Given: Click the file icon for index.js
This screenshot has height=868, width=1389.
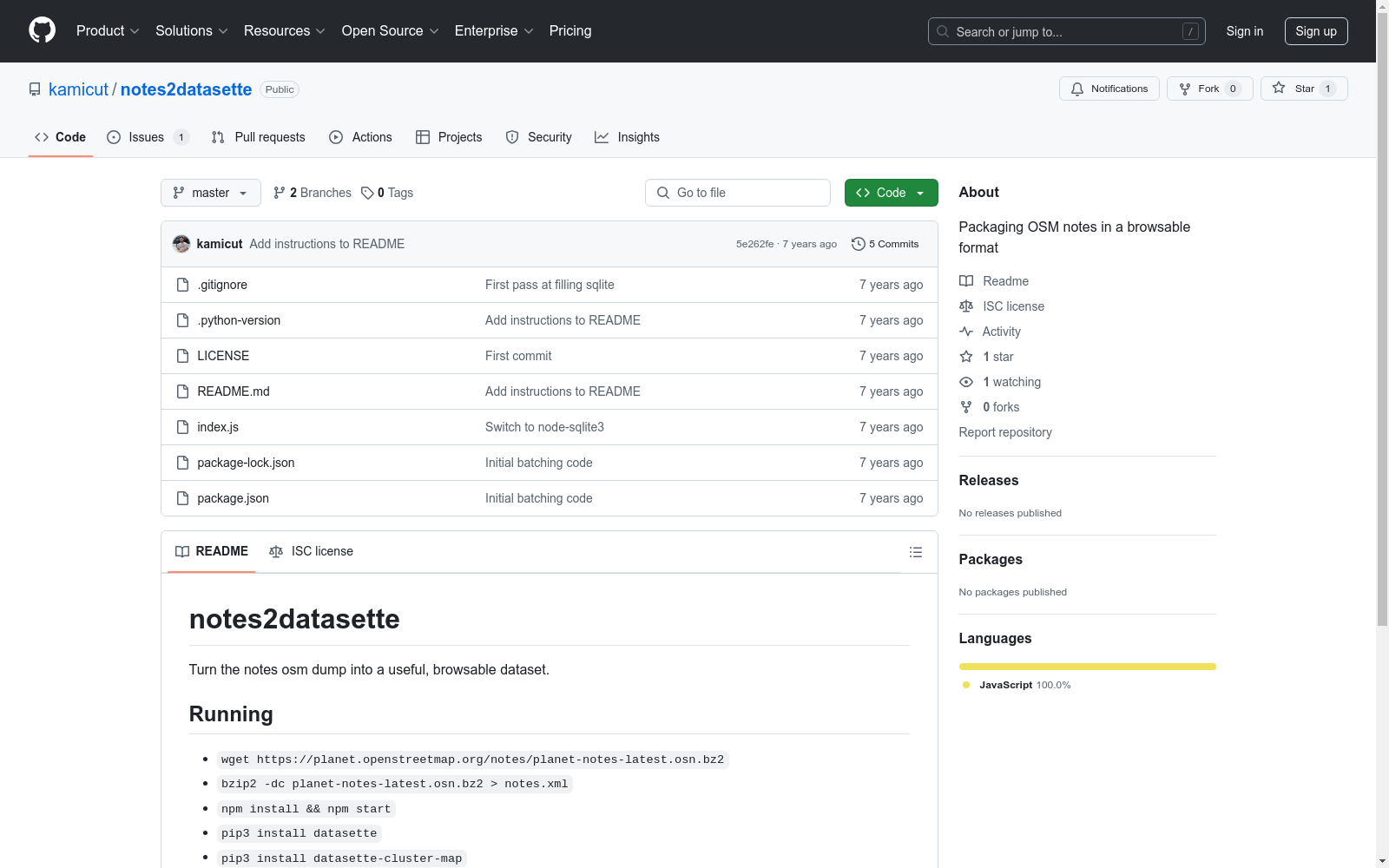Looking at the screenshot, I should pyautogui.click(x=182, y=427).
